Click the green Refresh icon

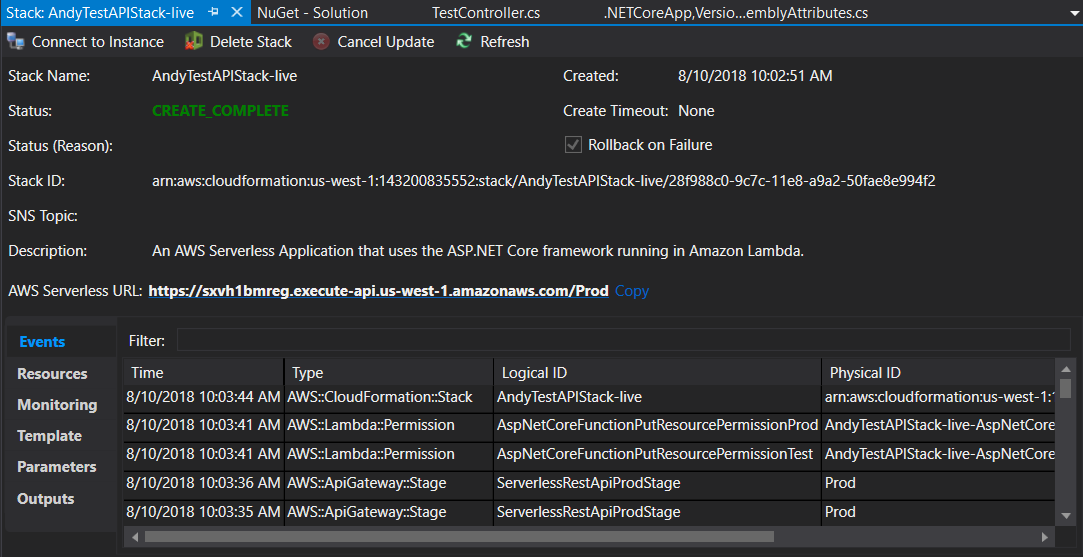point(464,42)
